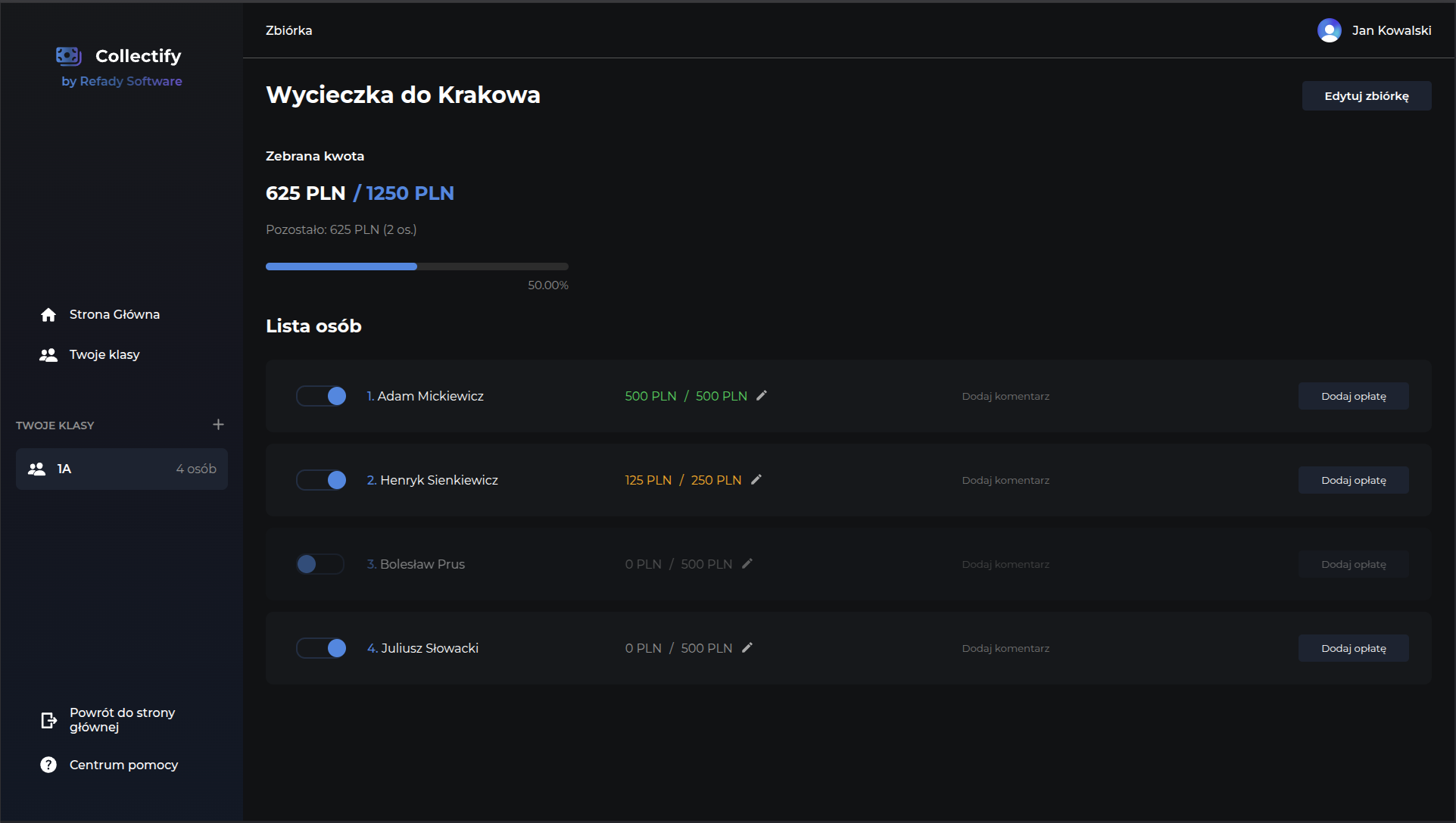Screen dimensions: 1456x823
Task: Click the collection progress bar
Action: click(416, 267)
